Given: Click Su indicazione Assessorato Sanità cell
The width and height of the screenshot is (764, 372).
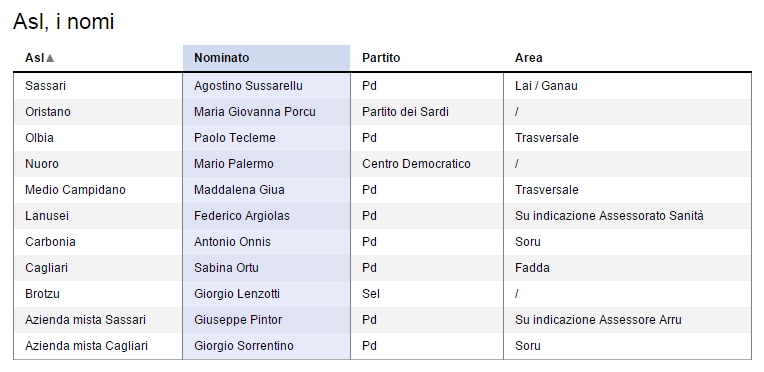Looking at the screenshot, I should tap(627, 216).
